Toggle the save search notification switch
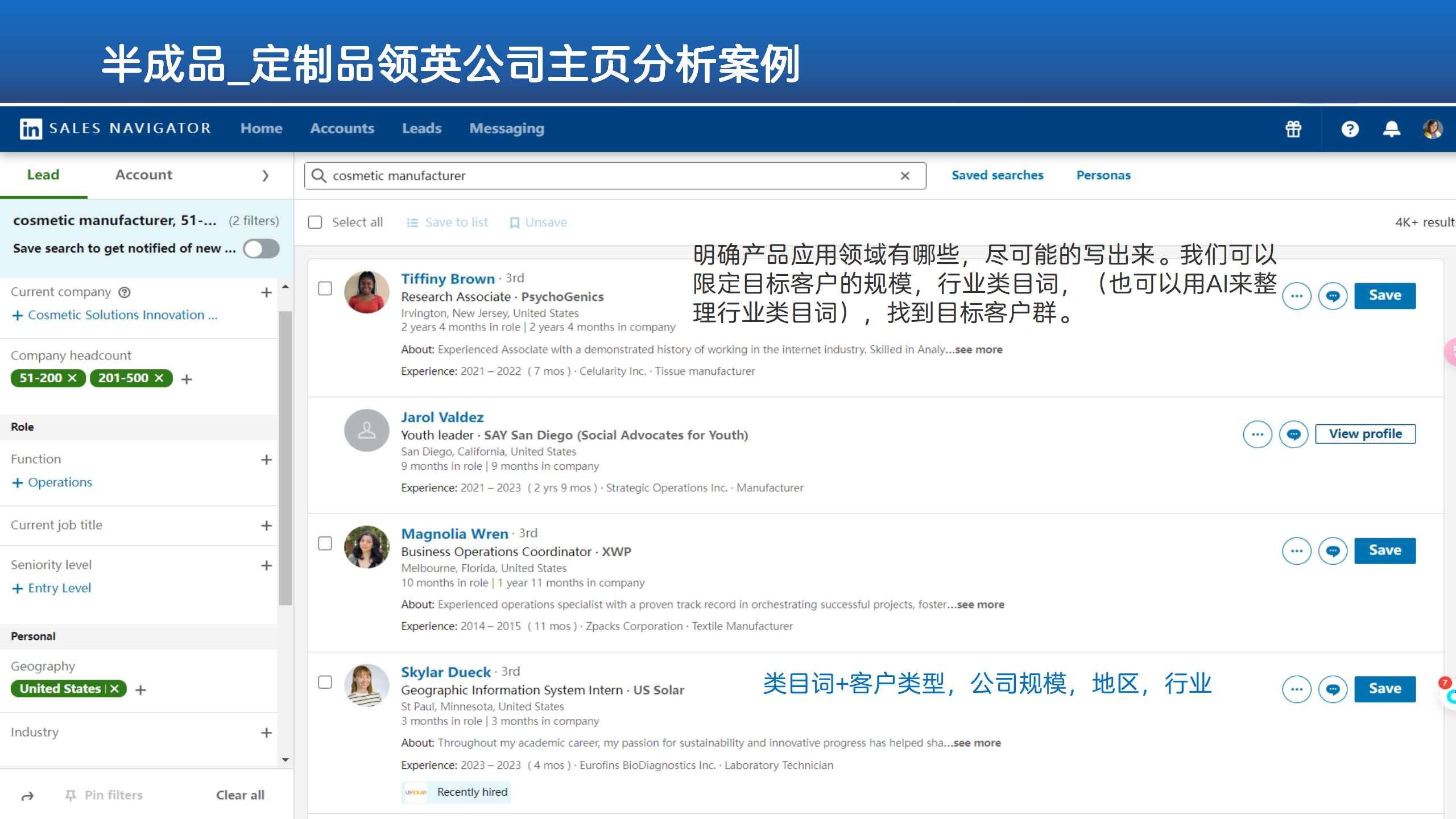 coord(261,249)
